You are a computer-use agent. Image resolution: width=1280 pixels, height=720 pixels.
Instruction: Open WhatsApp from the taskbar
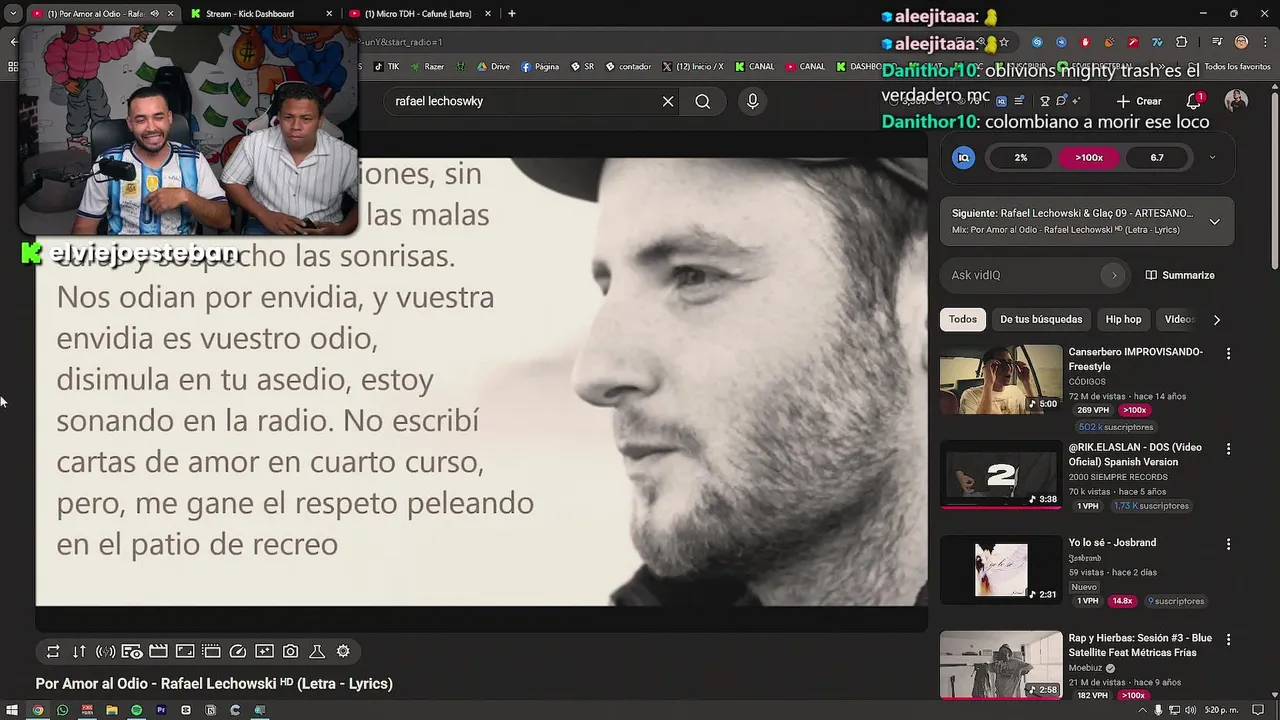pyautogui.click(x=62, y=710)
